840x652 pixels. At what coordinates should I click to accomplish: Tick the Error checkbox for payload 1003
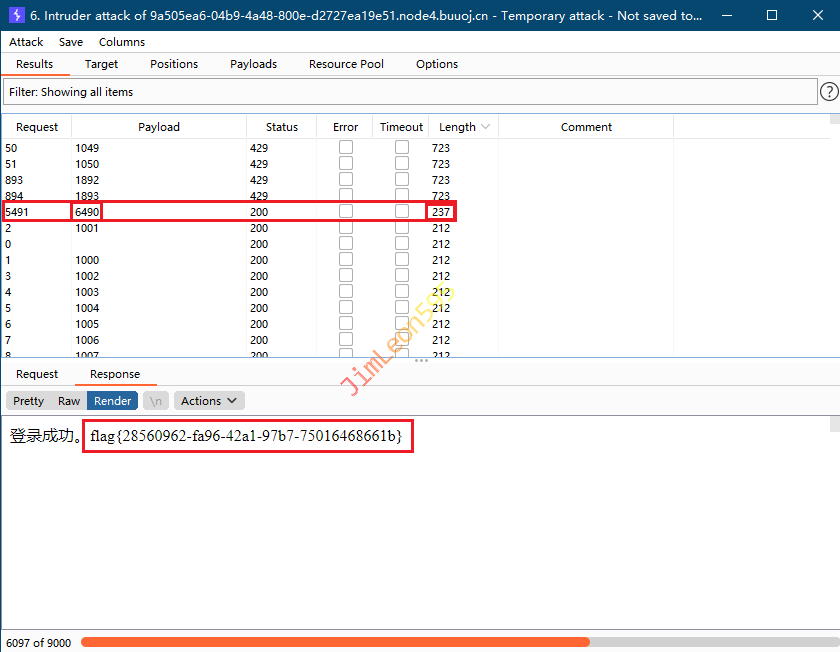click(x=345, y=292)
